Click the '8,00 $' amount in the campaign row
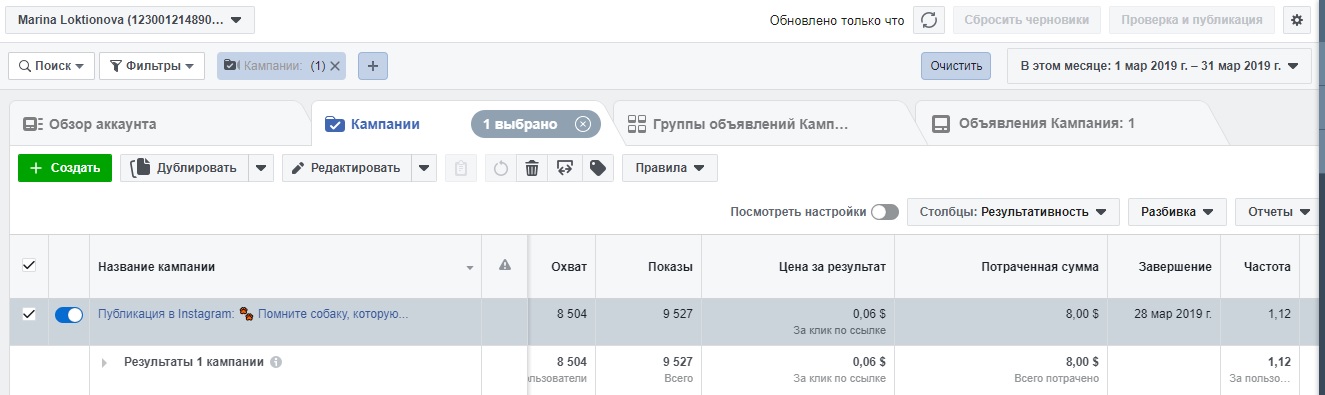This screenshot has width=1325, height=395. click(1081, 313)
